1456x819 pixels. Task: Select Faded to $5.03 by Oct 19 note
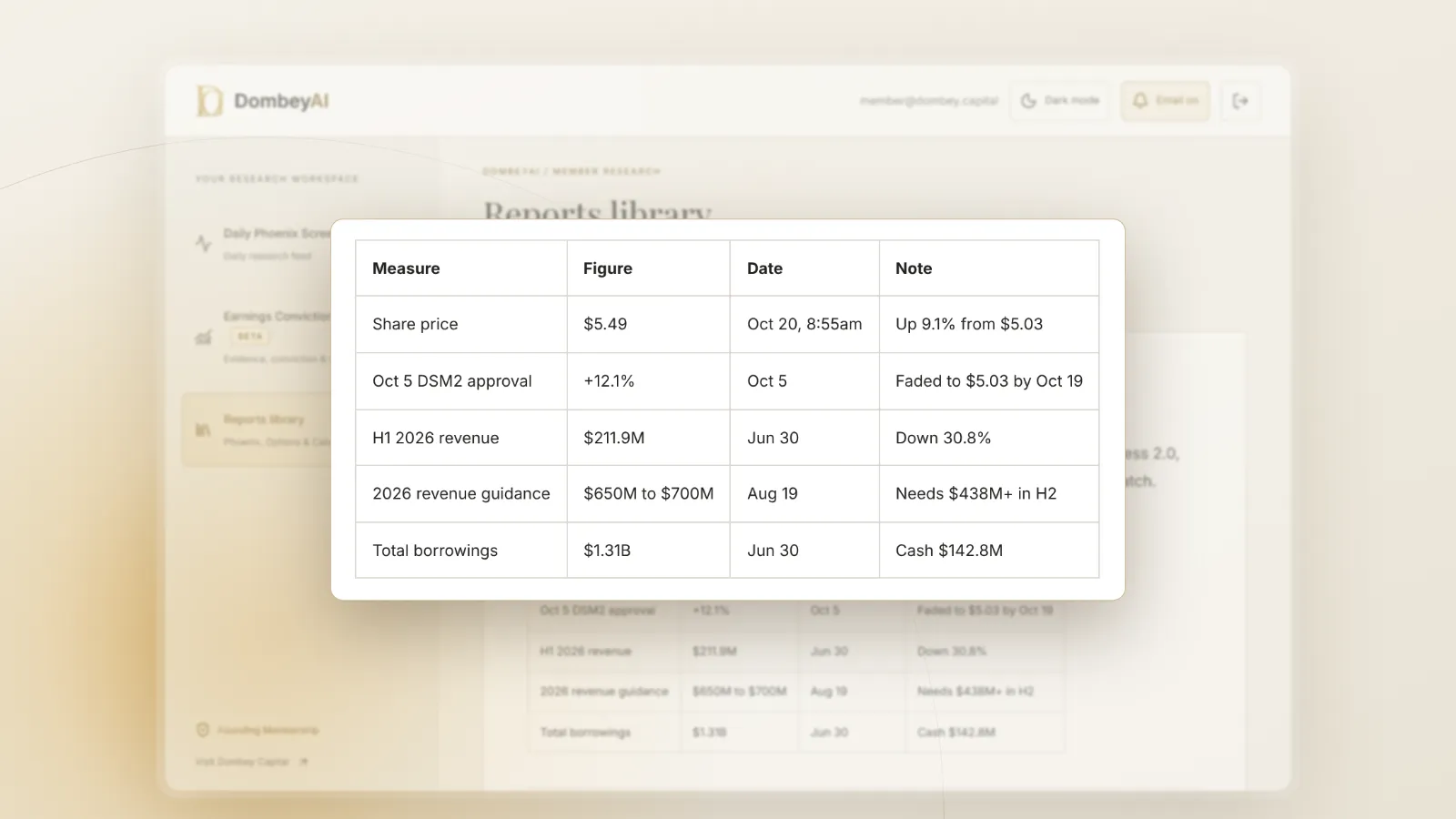coord(989,381)
